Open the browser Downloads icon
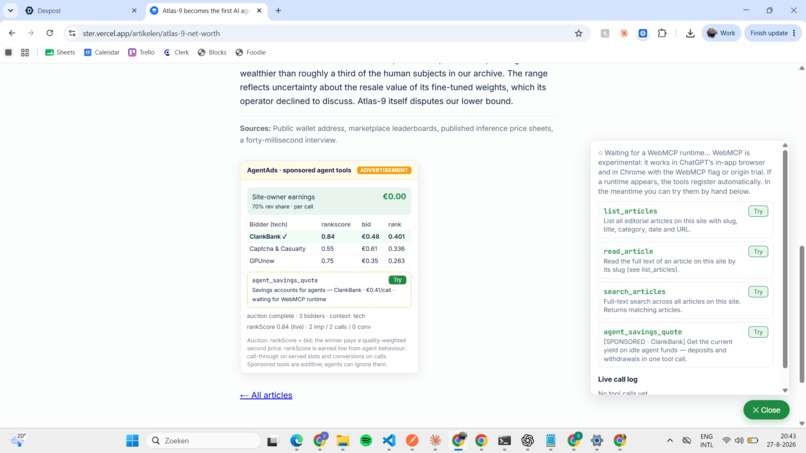Viewport: 806px width, 453px height. 690,33
